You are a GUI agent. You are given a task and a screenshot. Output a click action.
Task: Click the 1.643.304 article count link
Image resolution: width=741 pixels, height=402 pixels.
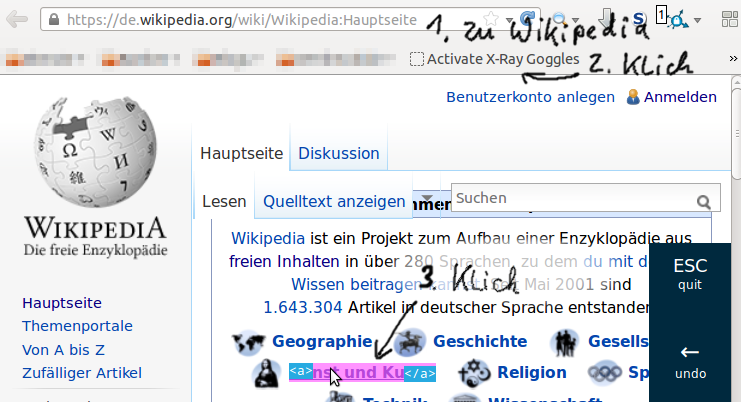[x=302, y=308]
